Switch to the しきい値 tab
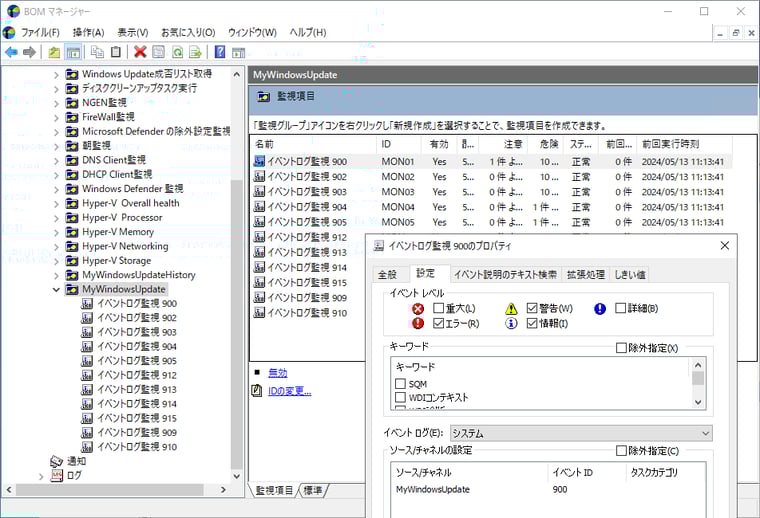Image resolution: width=760 pixels, height=518 pixels. pyautogui.click(x=630, y=275)
